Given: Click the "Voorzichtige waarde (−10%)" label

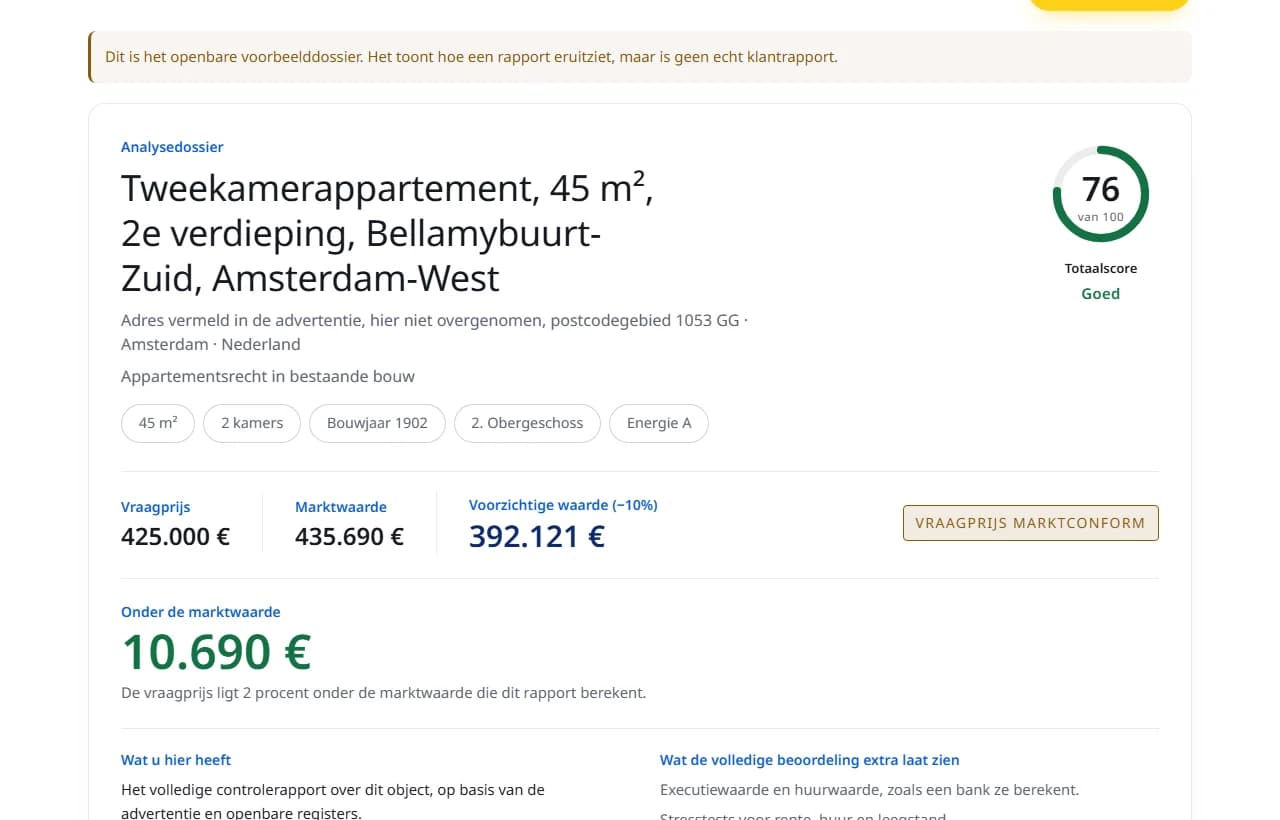Looking at the screenshot, I should coord(563,505).
